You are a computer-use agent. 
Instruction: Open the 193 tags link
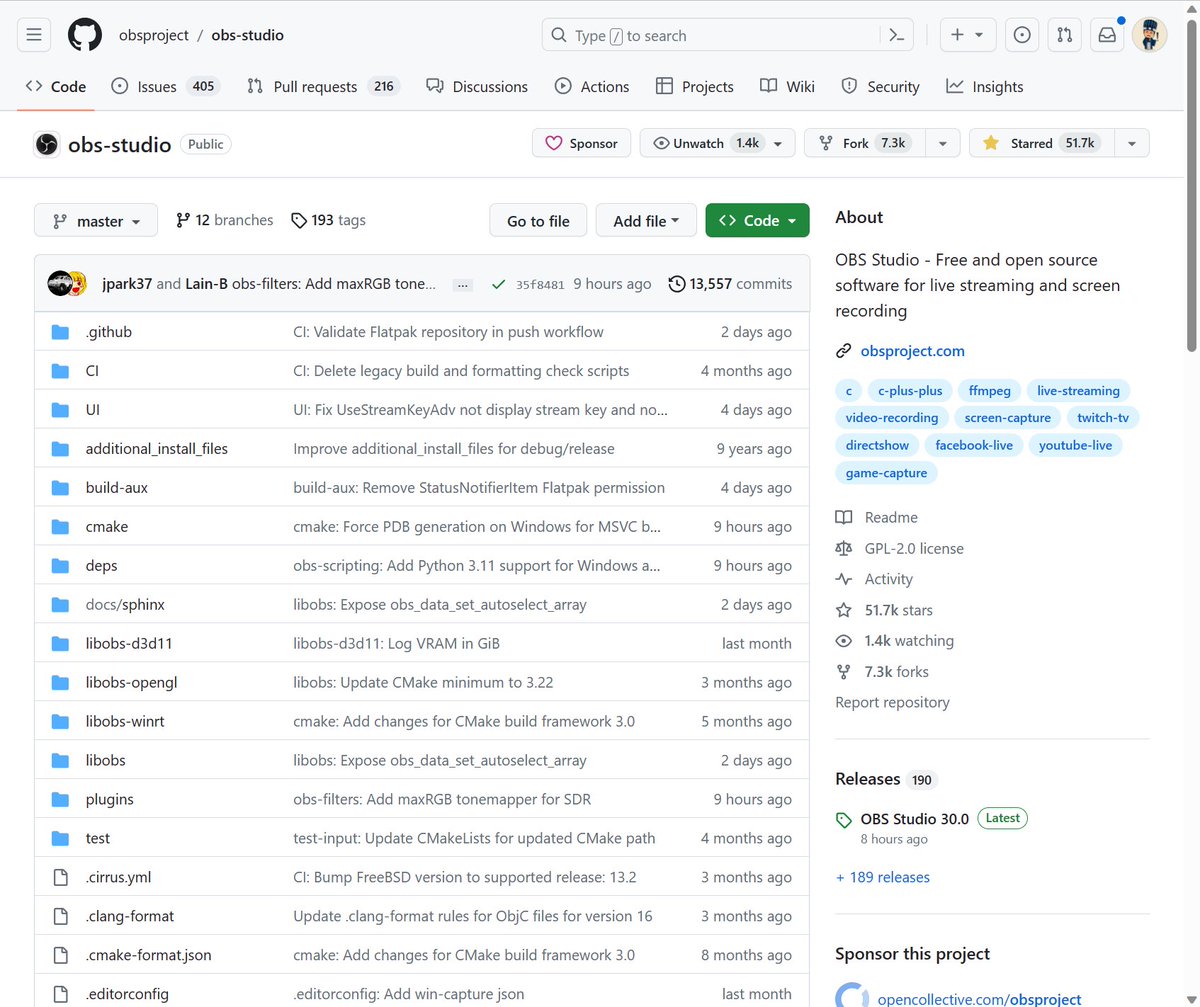[328, 220]
